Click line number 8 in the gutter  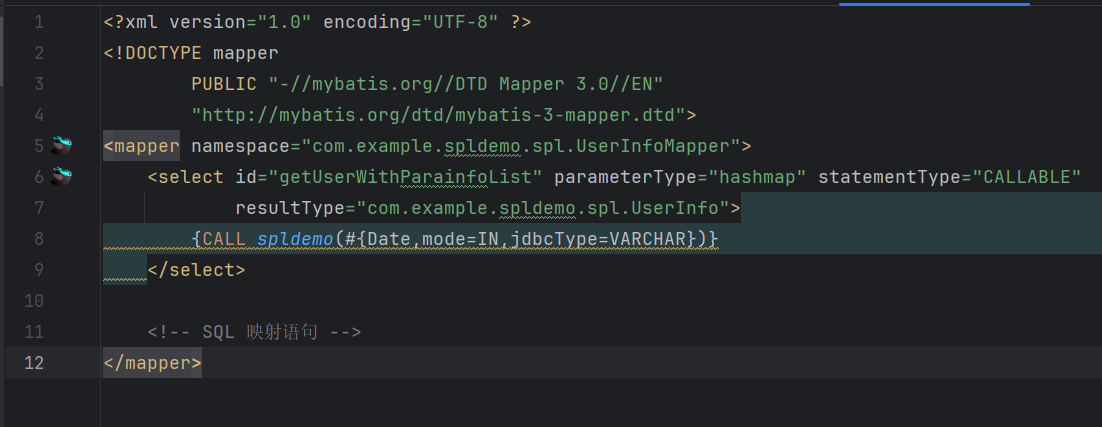[38, 239]
